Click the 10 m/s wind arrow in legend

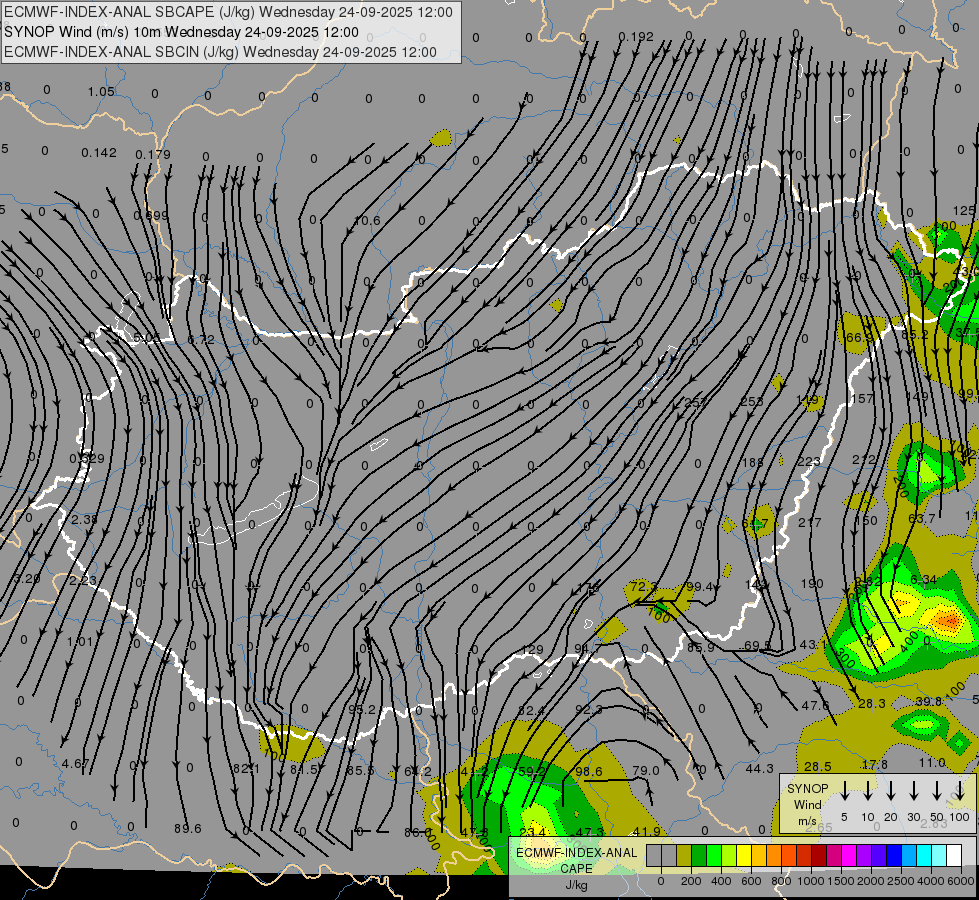coord(868,791)
